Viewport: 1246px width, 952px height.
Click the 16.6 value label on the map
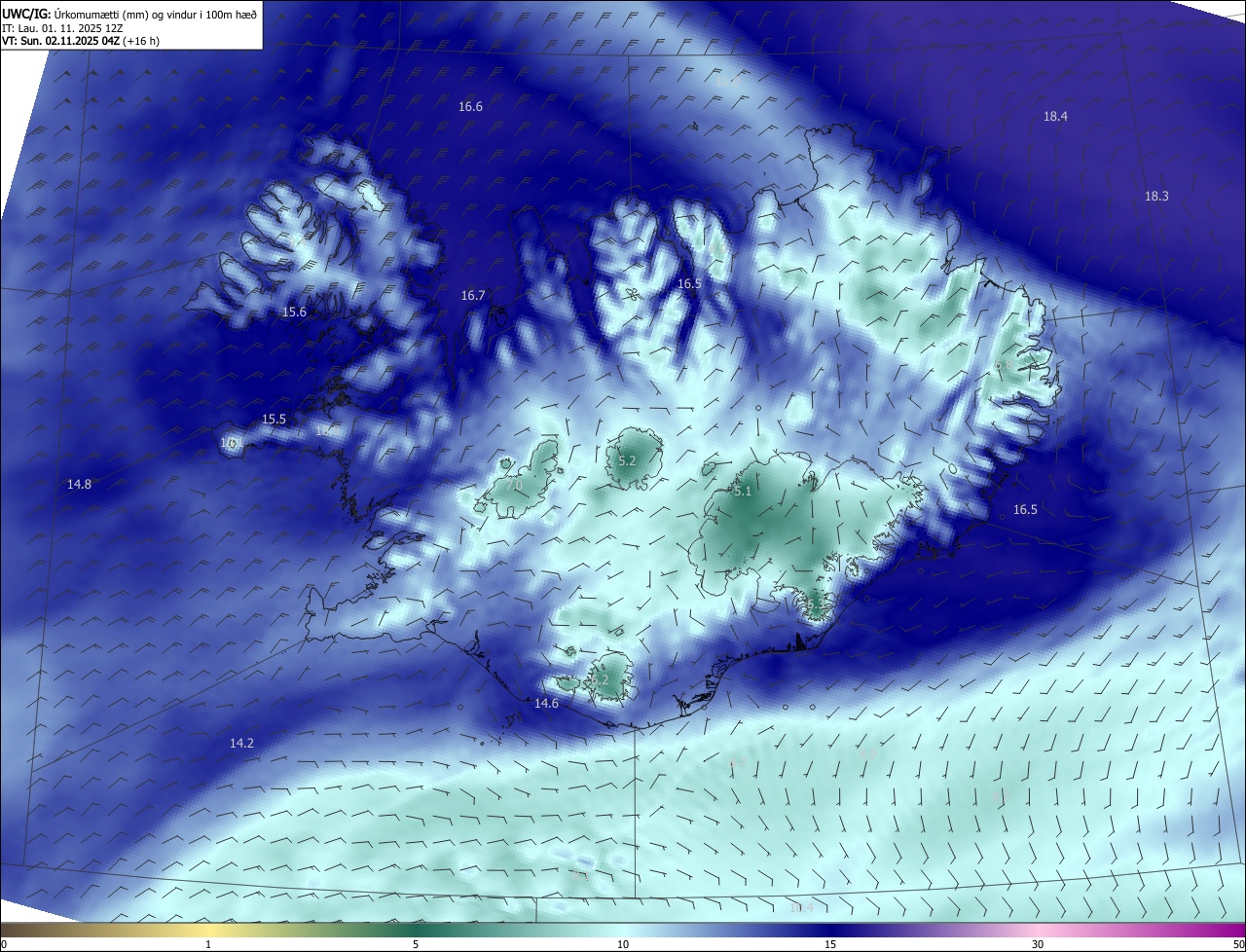470,107
